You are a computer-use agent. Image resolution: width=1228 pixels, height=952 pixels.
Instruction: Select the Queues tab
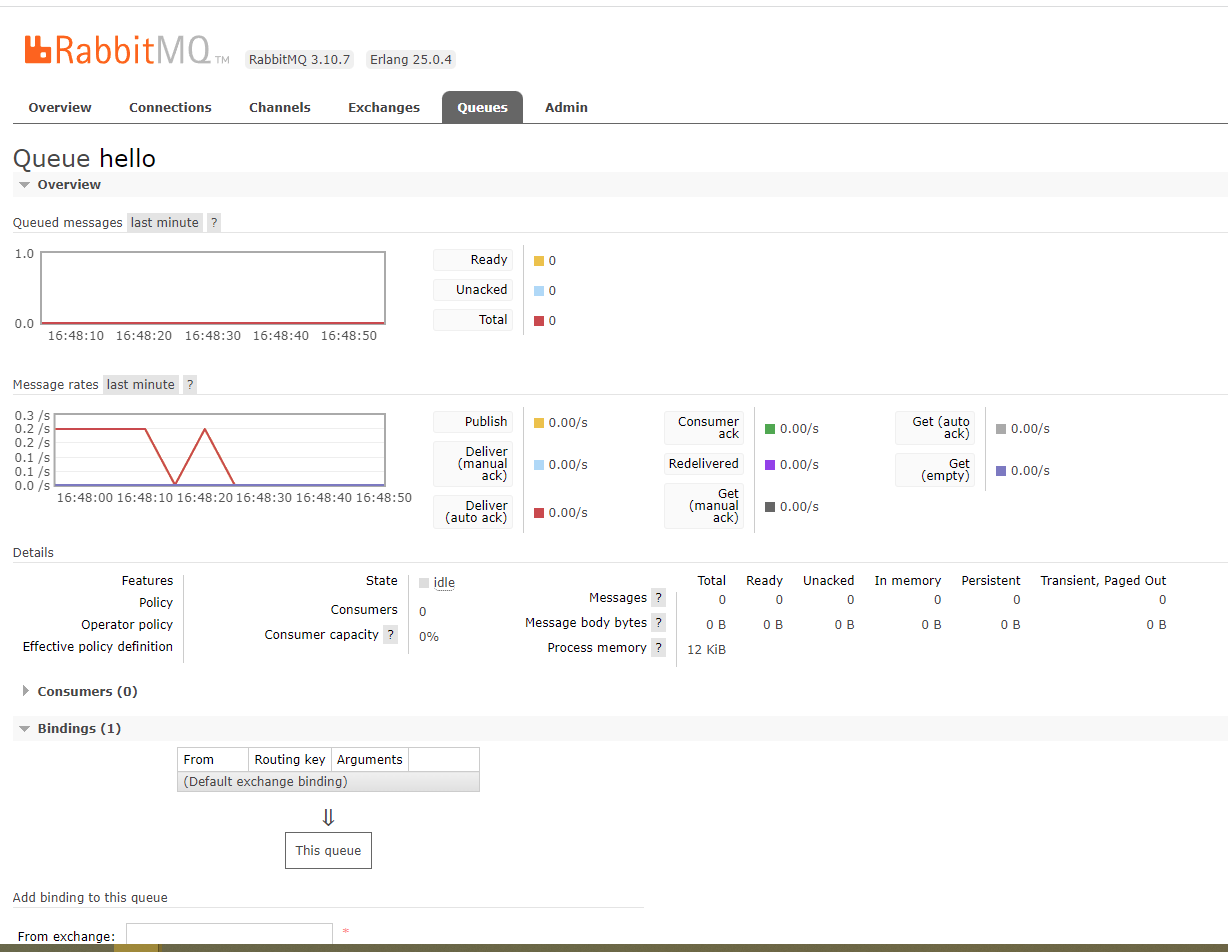[483, 107]
